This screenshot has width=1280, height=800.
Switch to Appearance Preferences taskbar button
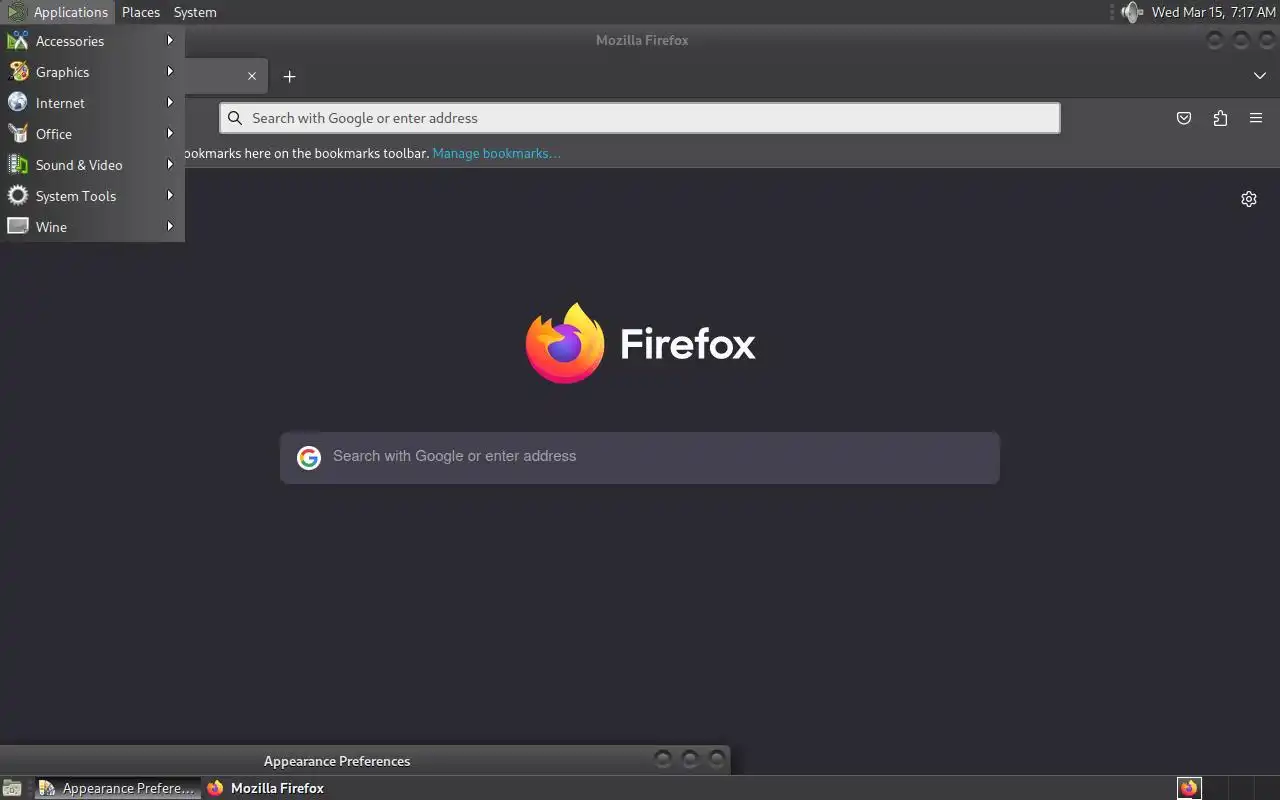118,788
